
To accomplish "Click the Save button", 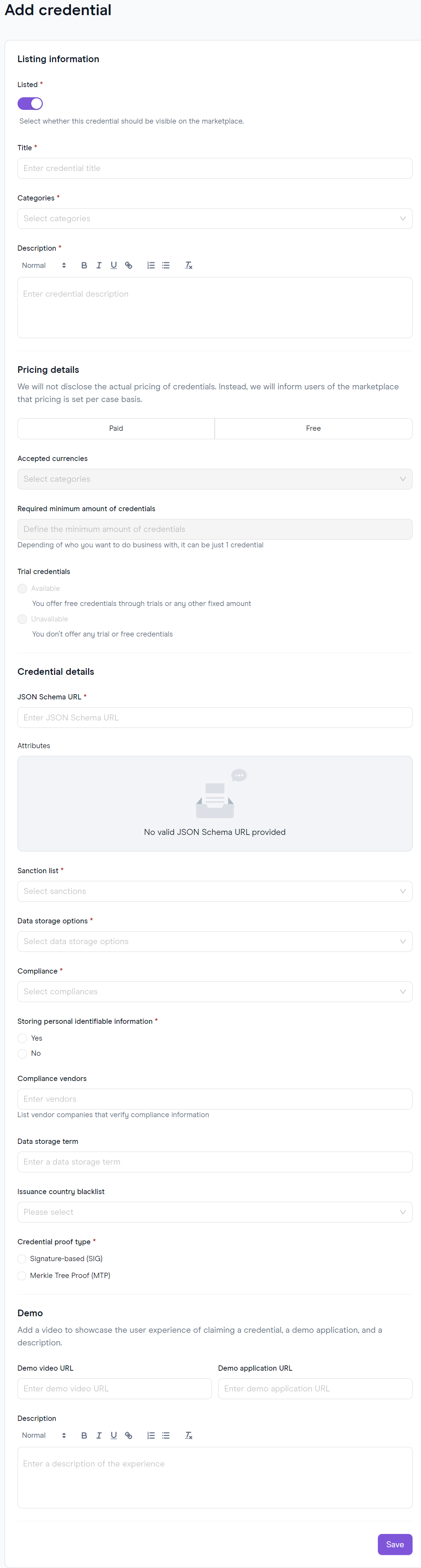I will (x=395, y=1544).
